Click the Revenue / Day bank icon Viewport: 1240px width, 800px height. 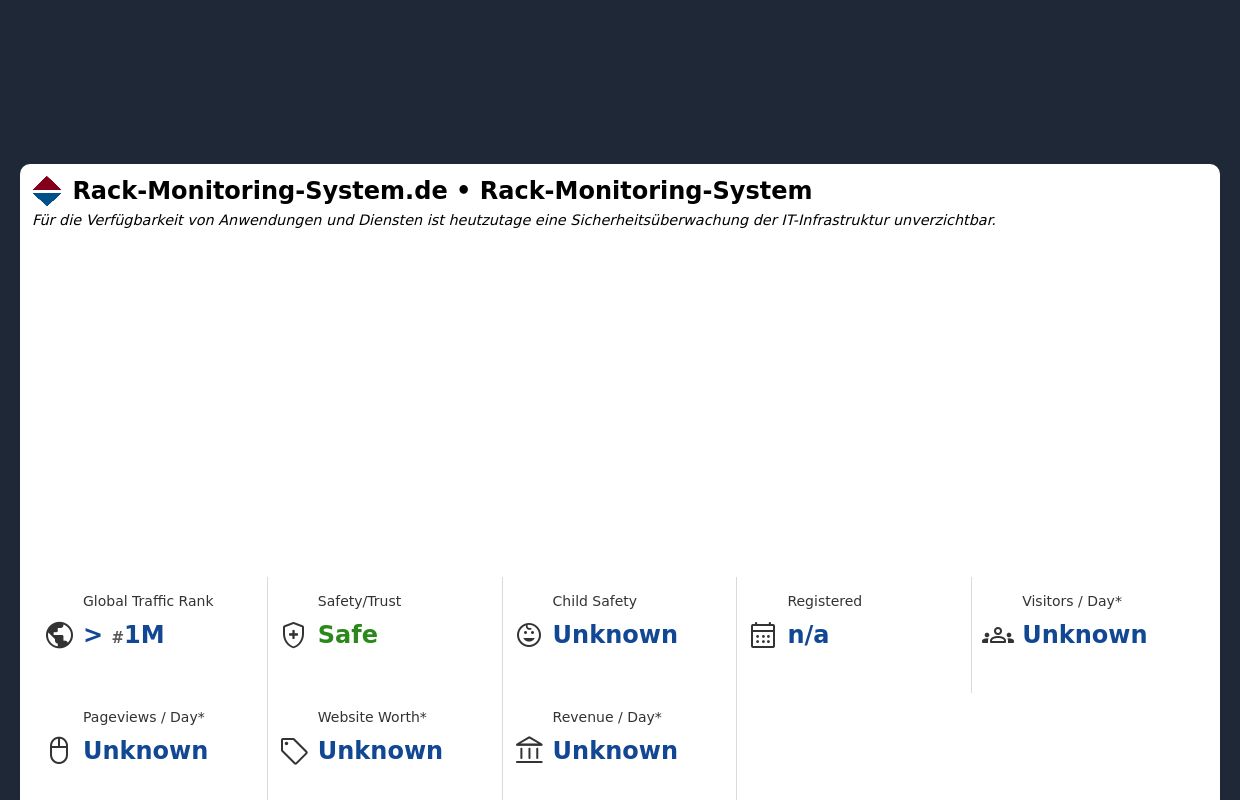[x=529, y=750]
